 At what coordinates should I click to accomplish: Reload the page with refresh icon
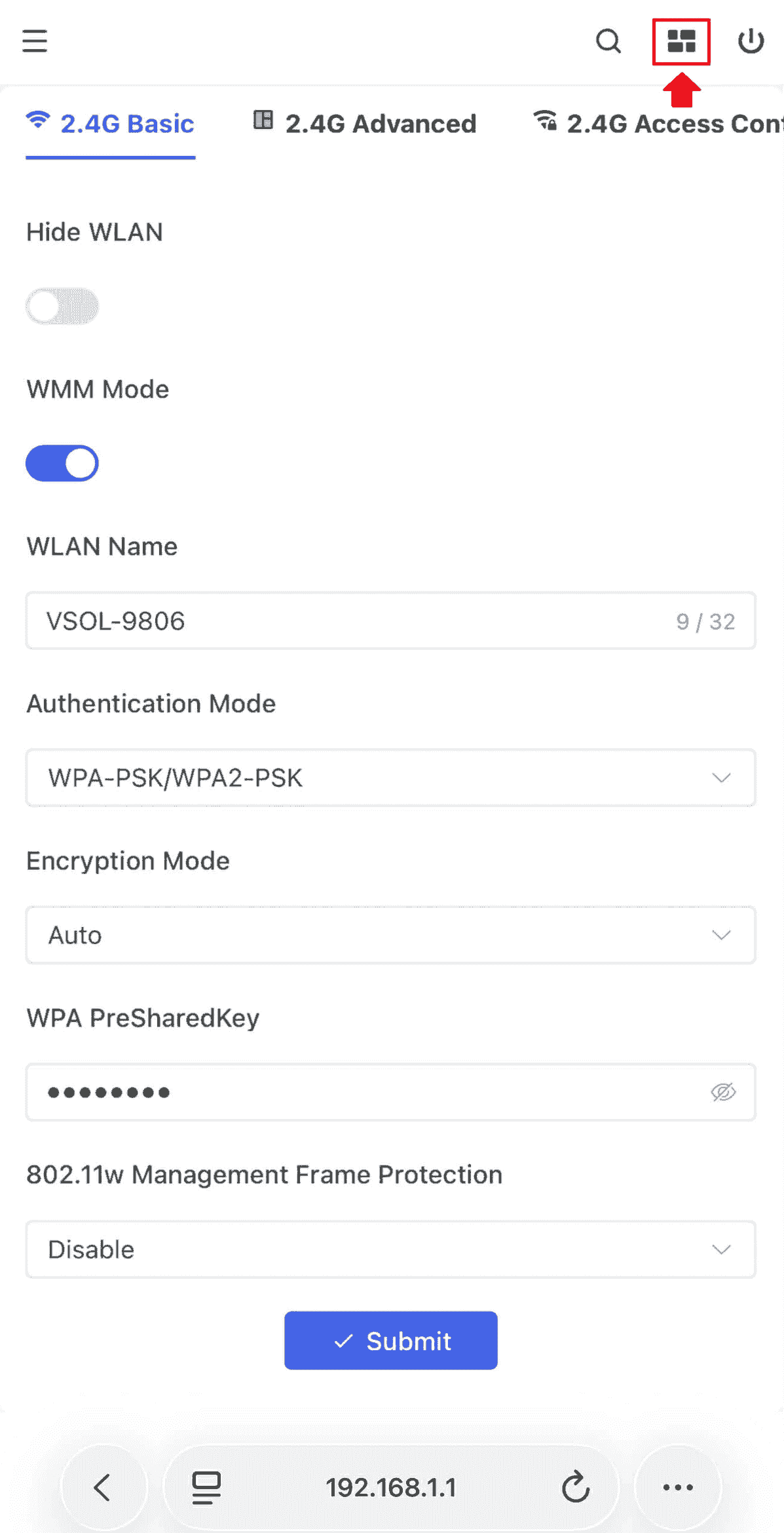(x=576, y=1487)
